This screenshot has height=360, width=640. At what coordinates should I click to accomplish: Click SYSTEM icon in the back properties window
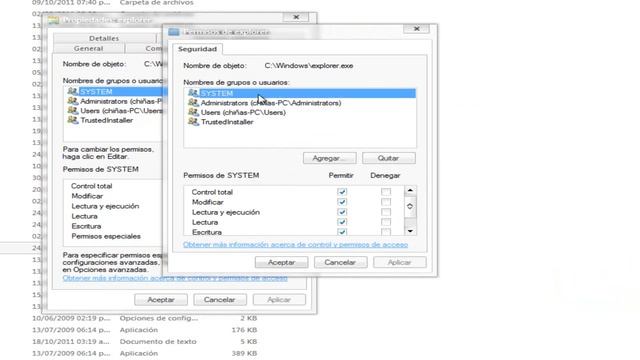[x=73, y=91]
